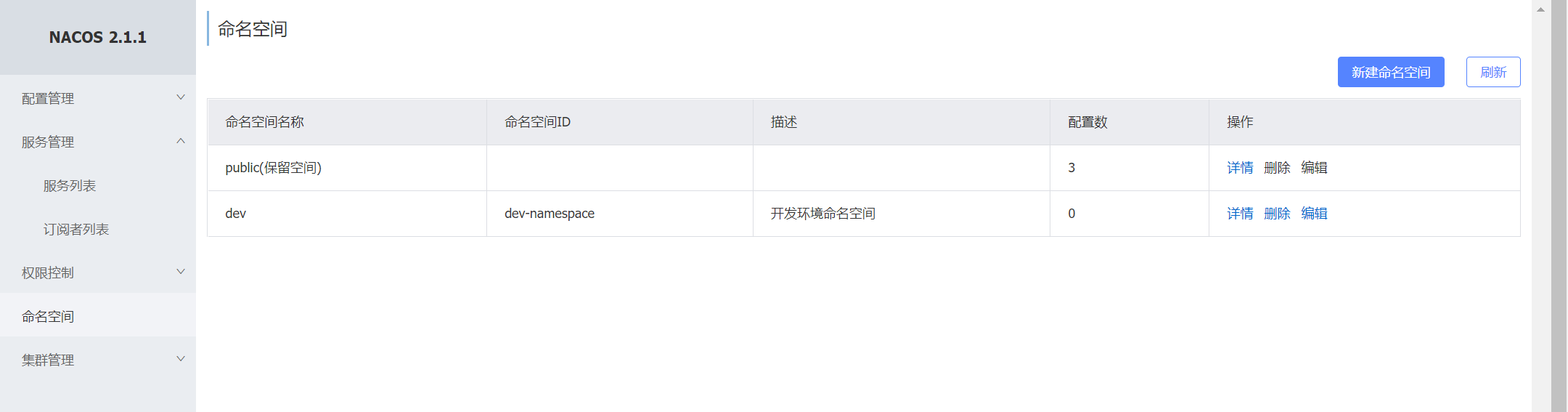Image resolution: width=1568 pixels, height=412 pixels.
Task: View 详情 for the dev namespace
Action: pyautogui.click(x=1240, y=214)
